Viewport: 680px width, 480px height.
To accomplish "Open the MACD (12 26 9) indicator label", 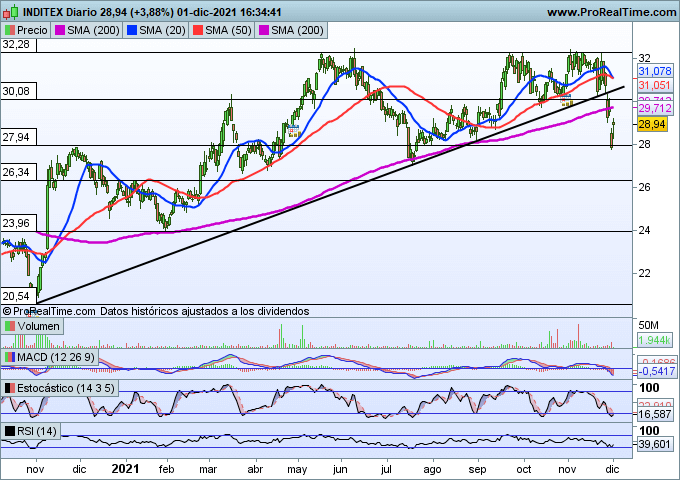I will click(x=56, y=357).
